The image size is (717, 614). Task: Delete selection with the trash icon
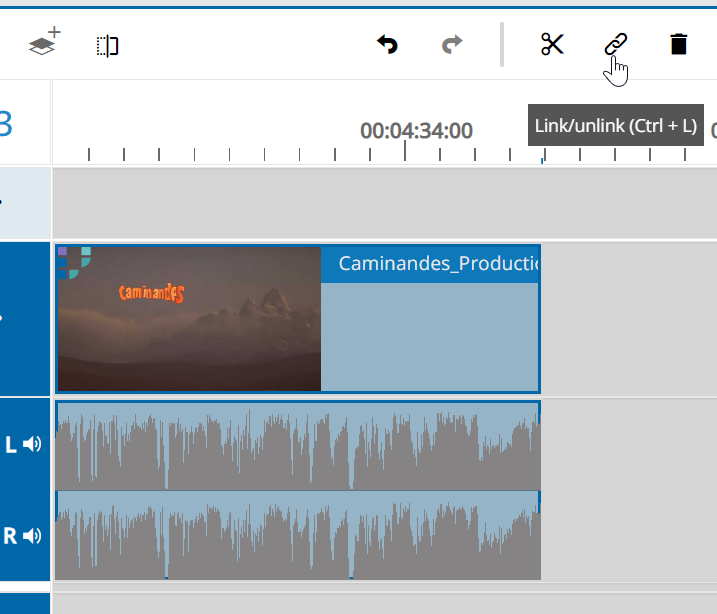click(678, 44)
